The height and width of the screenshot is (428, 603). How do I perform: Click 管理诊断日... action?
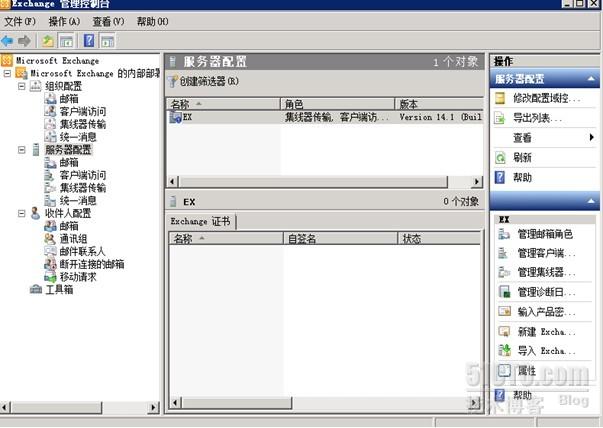545,292
